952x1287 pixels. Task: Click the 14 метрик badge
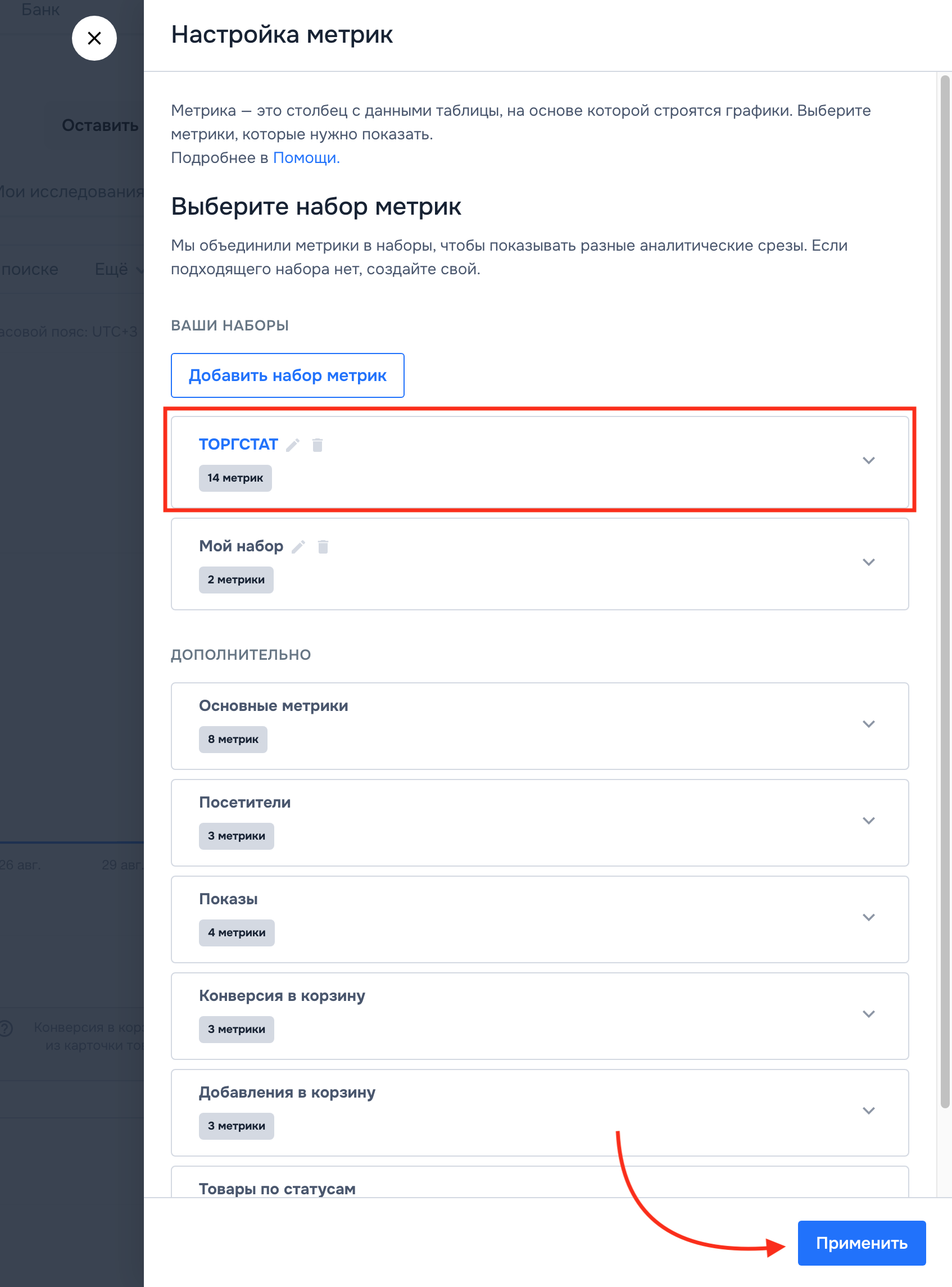click(x=235, y=478)
